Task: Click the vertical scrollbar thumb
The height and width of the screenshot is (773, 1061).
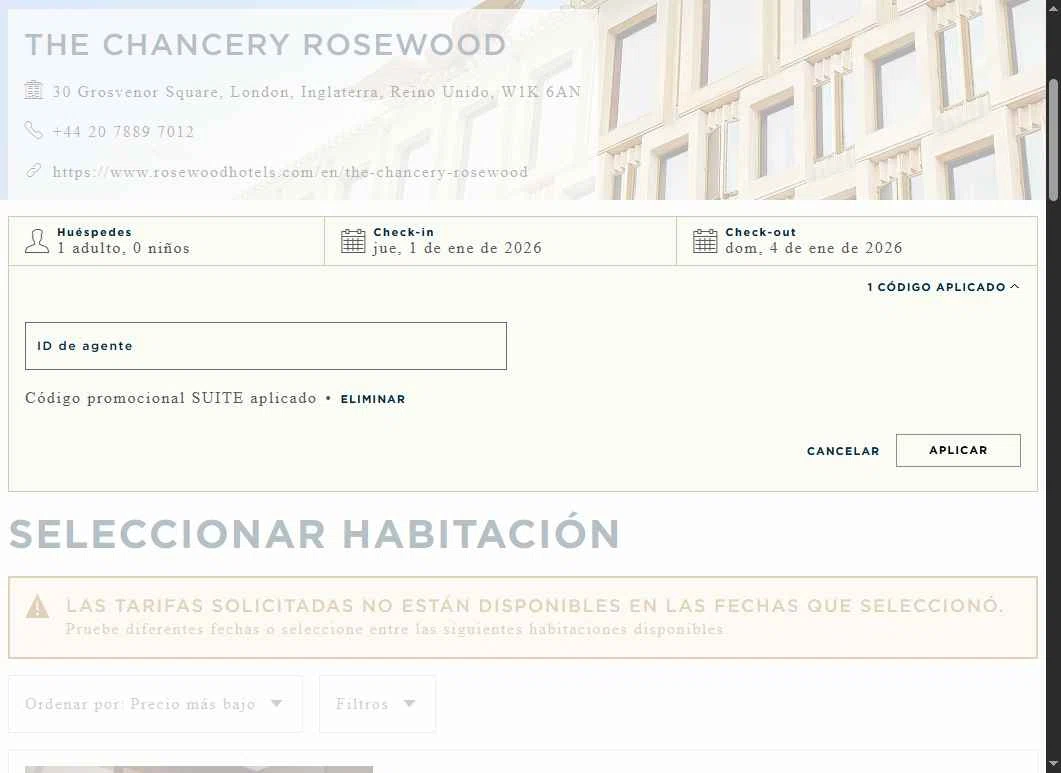Action: (x=1053, y=140)
